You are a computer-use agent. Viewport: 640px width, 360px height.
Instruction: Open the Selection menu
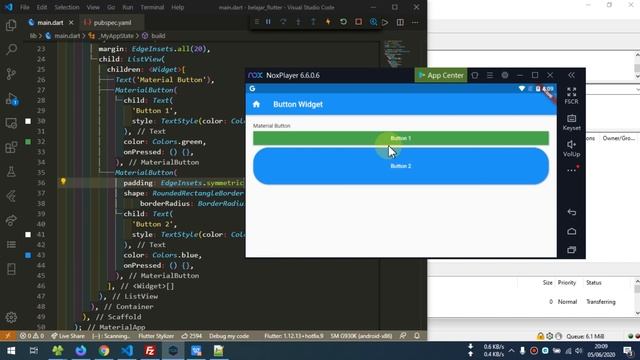[67, 7]
